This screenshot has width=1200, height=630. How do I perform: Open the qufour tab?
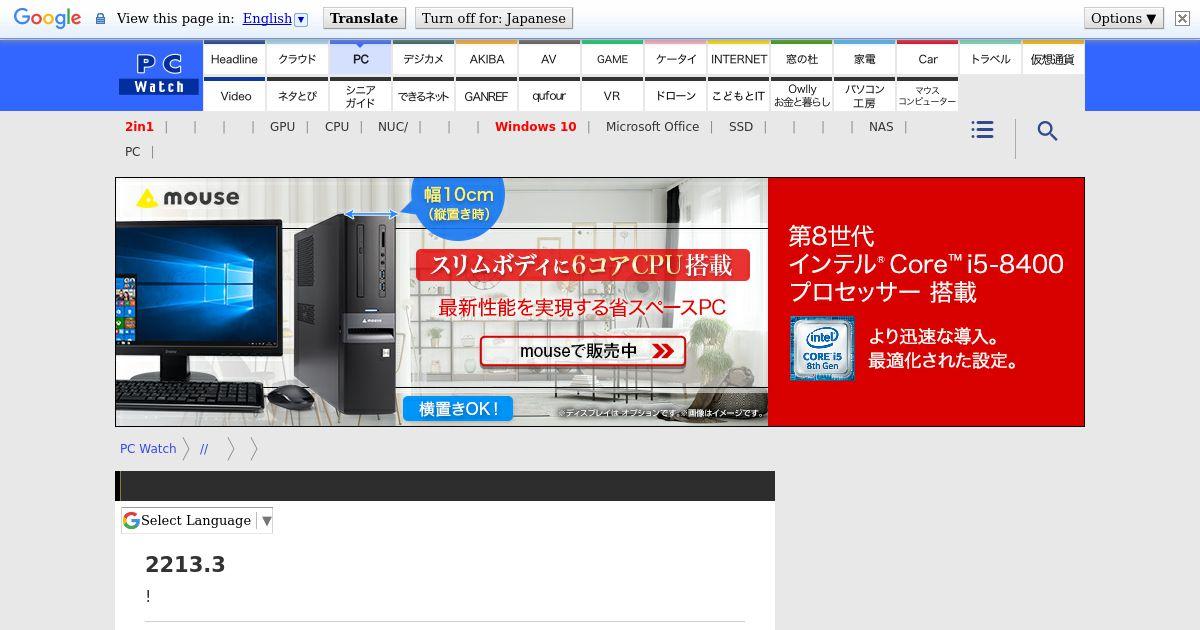pos(549,95)
